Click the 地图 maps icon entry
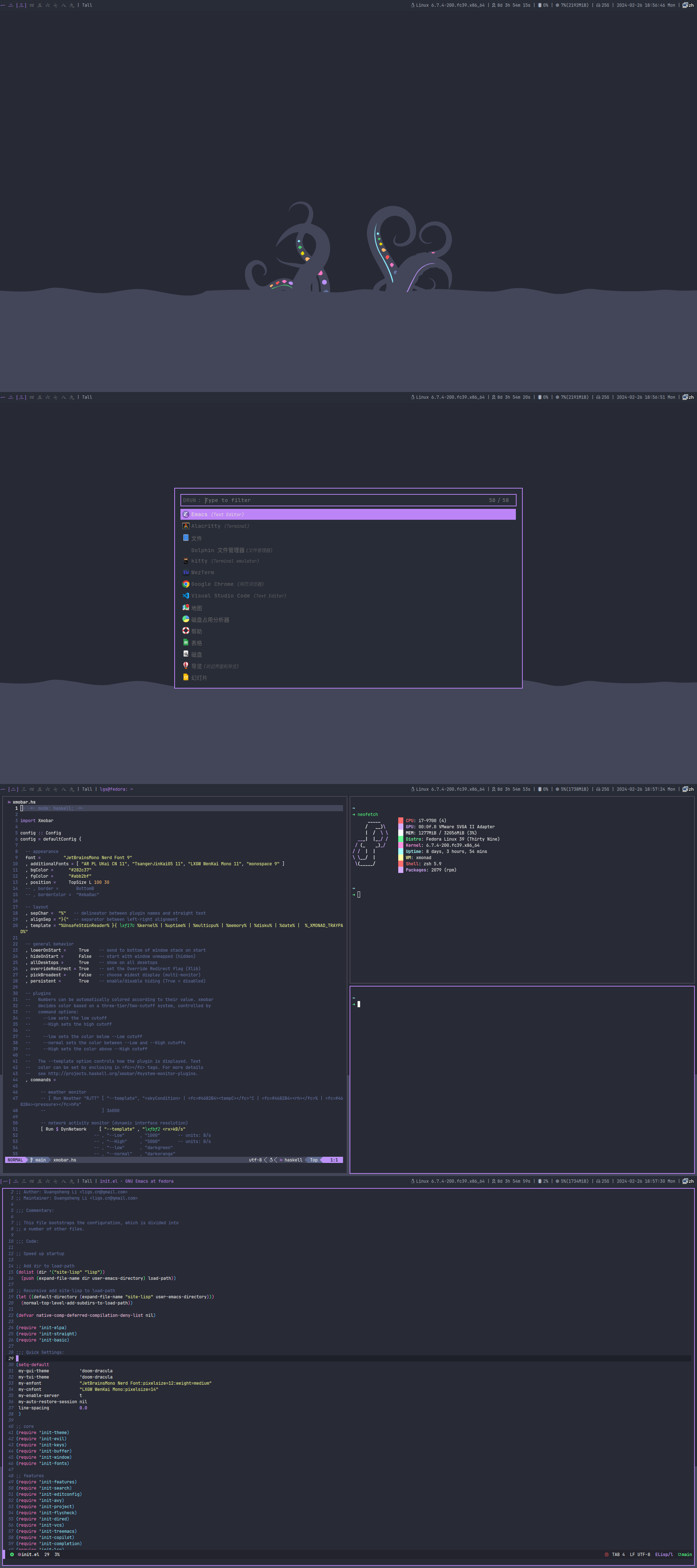The image size is (697, 1568). 186,608
